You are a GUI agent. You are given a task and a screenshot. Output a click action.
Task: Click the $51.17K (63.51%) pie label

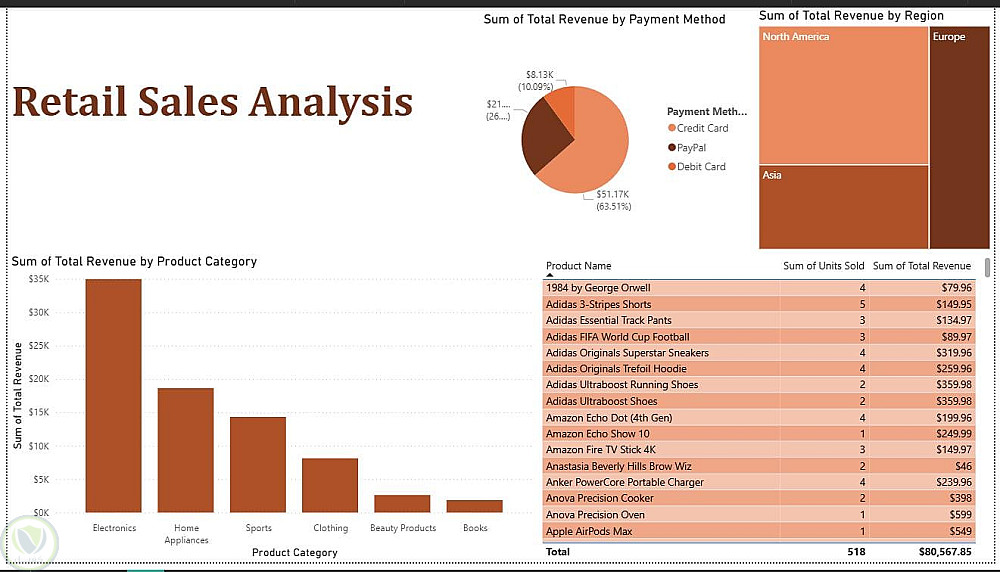click(614, 200)
